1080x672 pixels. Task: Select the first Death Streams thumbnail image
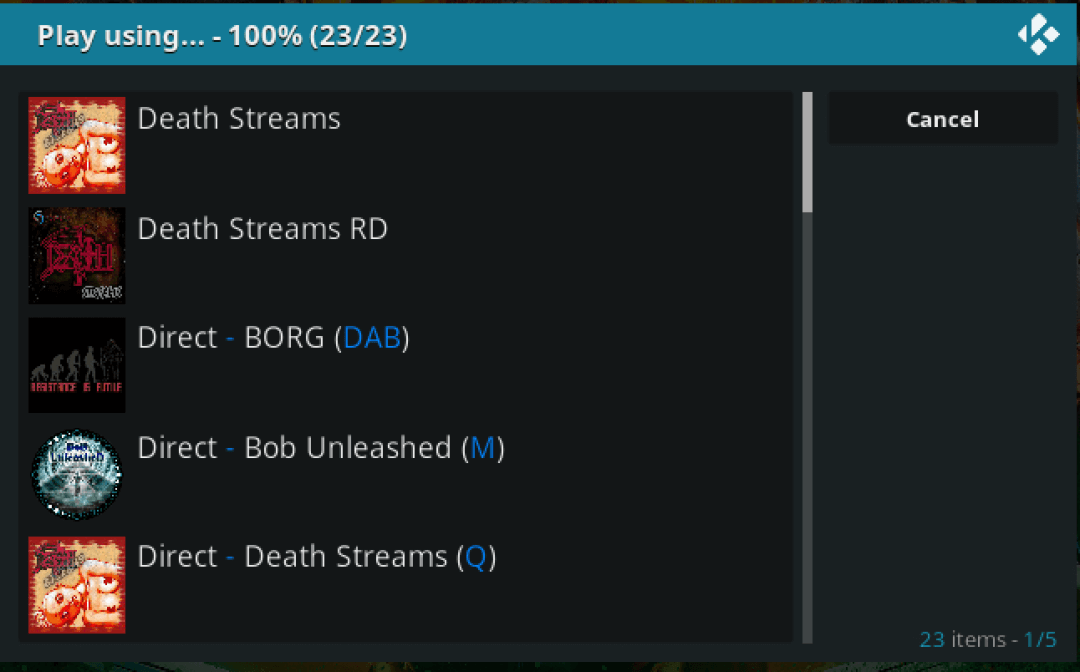[76, 144]
